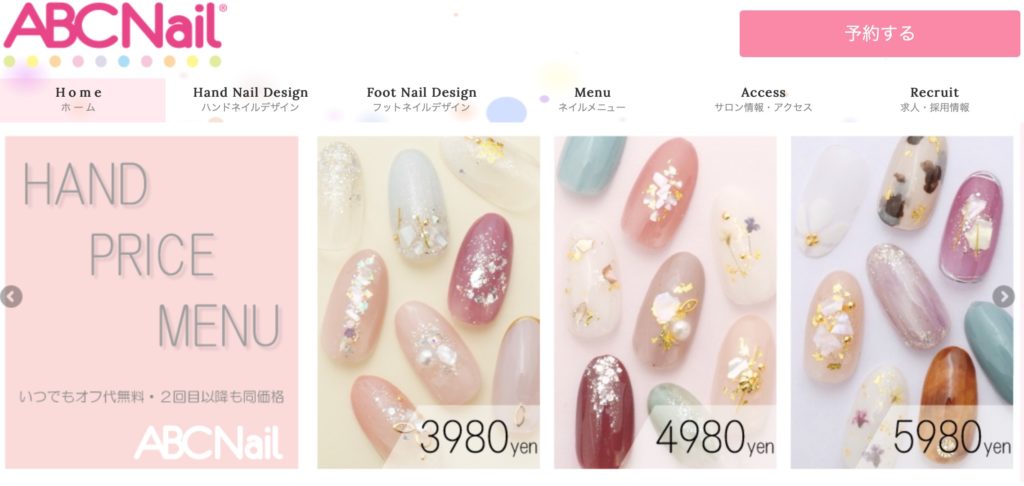Viewport: 1024px width, 486px height.
Task: Click the Hand Price Menu pink banner
Action: [152, 302]
